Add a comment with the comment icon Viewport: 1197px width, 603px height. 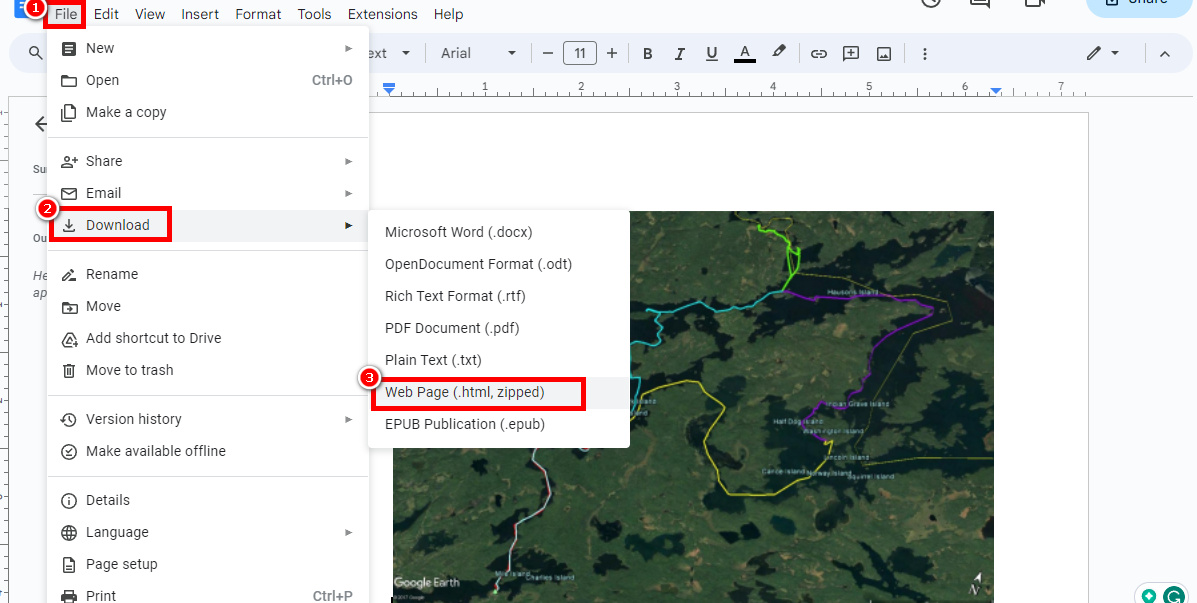click(850, 53)
